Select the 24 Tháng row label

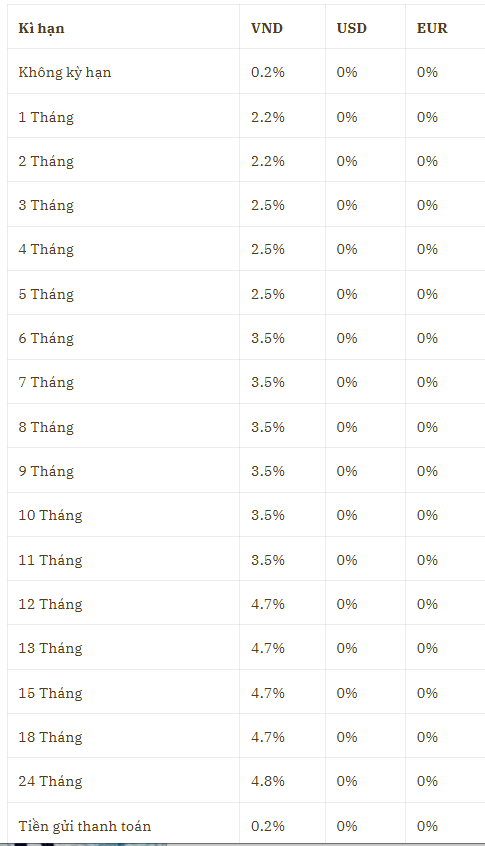point(50,781)
